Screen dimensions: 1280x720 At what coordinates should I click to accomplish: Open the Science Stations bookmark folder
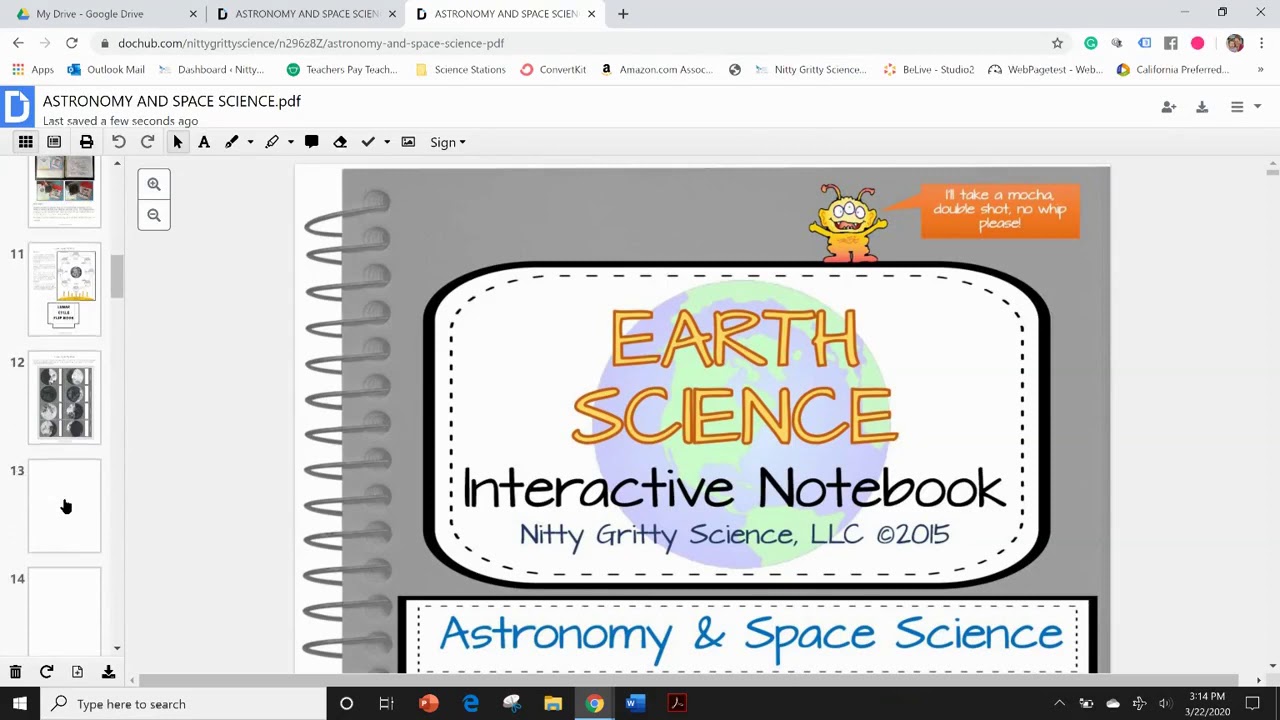tap(460, 70)
